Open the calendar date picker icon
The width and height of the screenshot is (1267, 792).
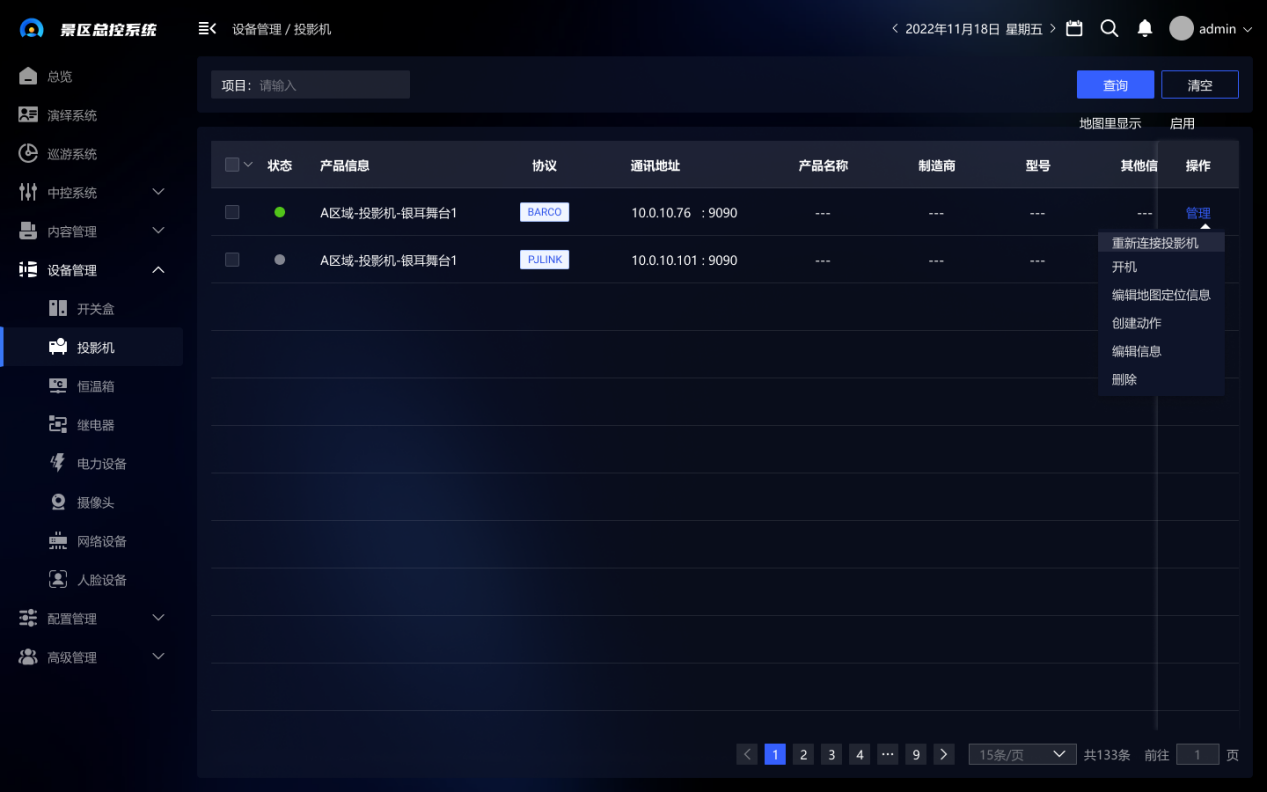[1074, 29]
